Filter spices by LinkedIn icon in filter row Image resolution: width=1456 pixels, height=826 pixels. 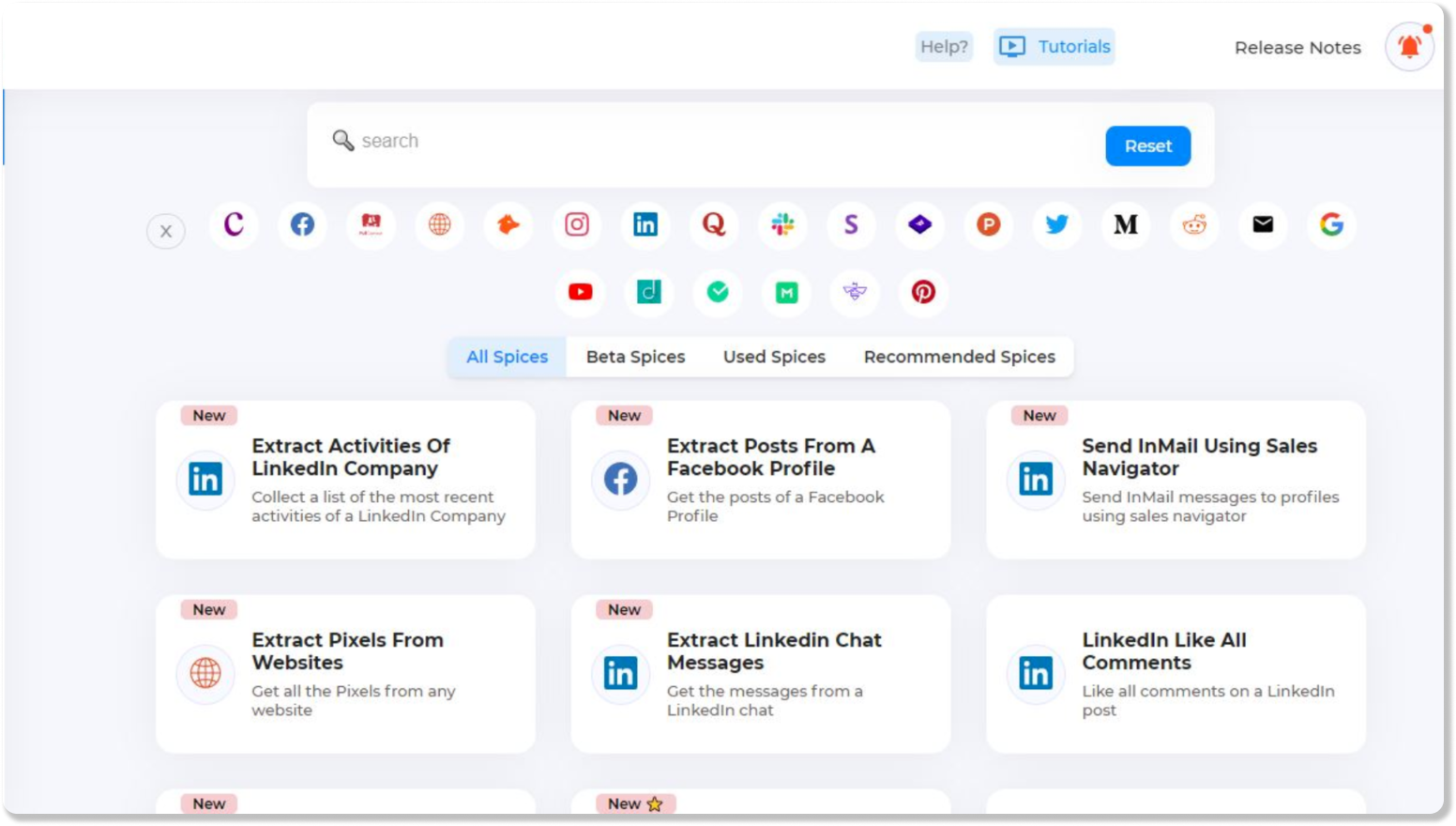coord(645,224)
